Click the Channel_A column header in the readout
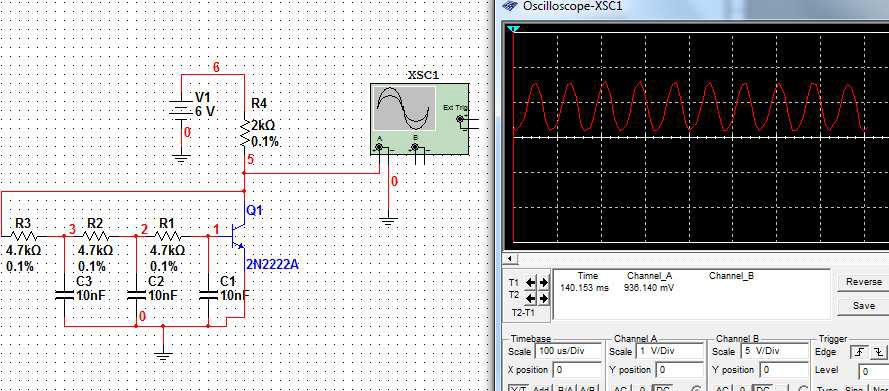889x391 pixels. [649, 276]
